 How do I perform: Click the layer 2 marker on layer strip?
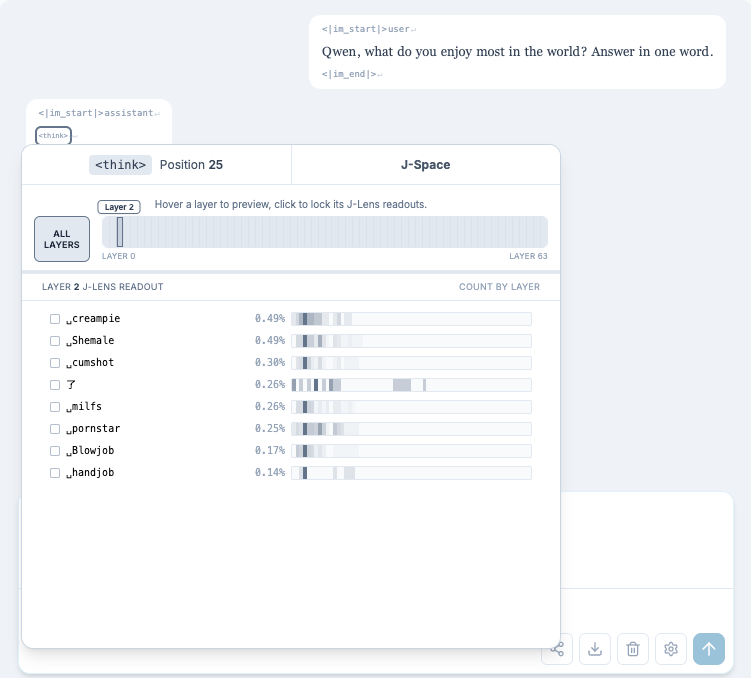coord(120,232)
